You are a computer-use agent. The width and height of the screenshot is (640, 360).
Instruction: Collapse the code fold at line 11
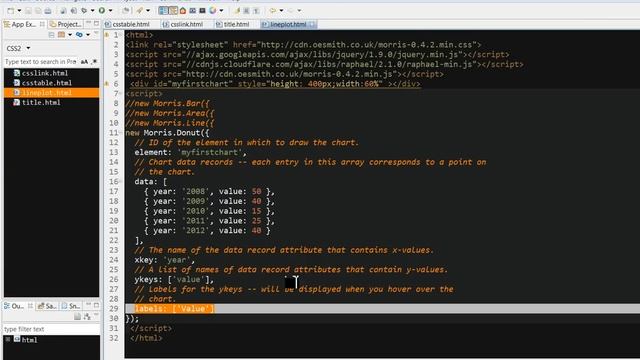coord(121,133)
